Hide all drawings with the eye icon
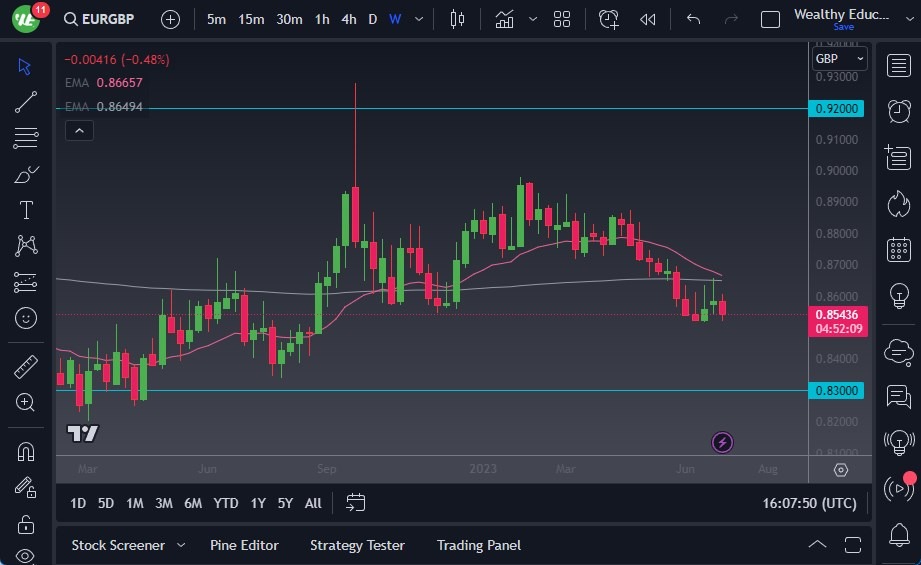The width and height of the screenshot is (921, 565). [26, 556]
